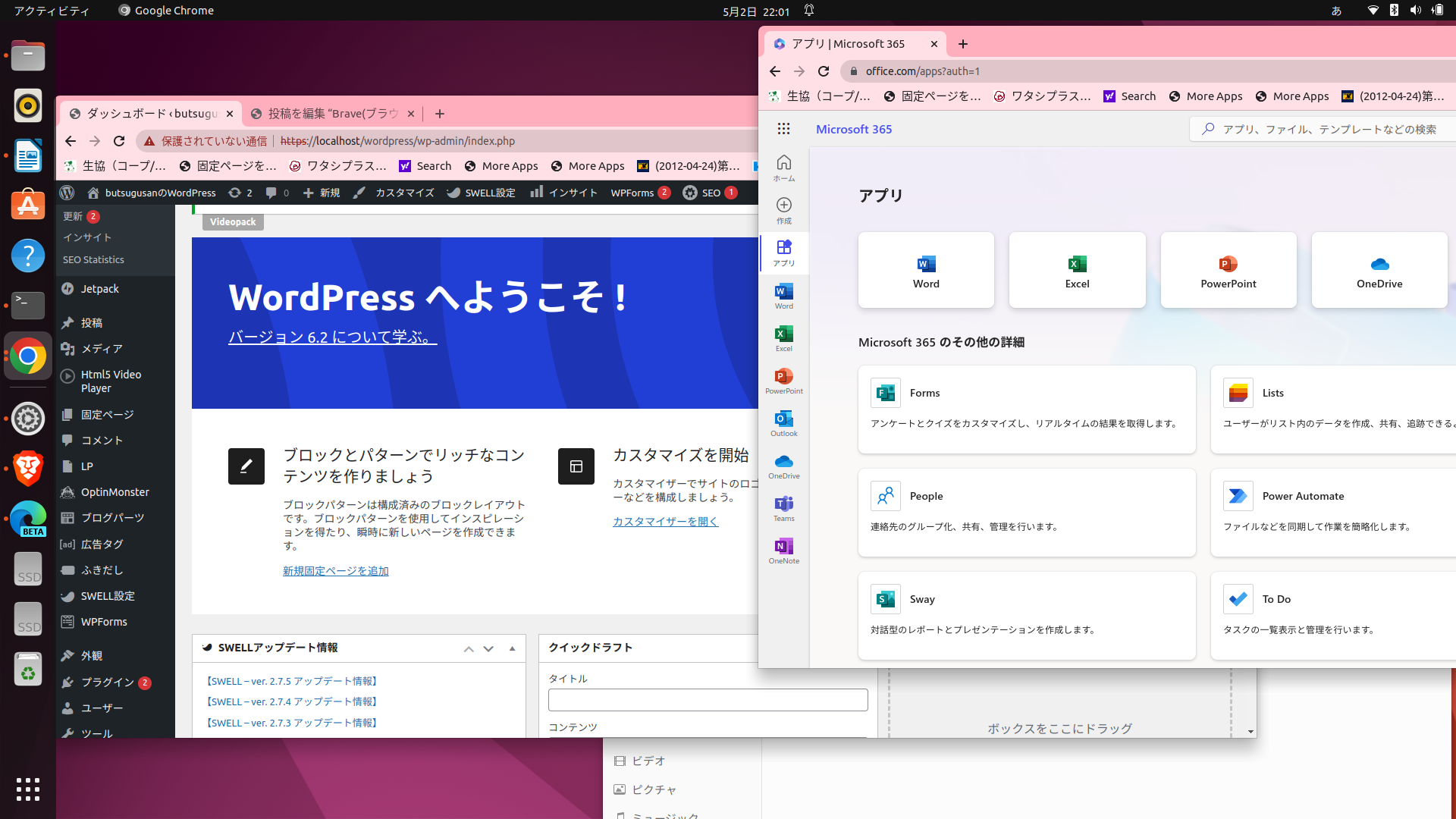
Task: Open the PowerPoint app tile
Action: pos(1228,270)
